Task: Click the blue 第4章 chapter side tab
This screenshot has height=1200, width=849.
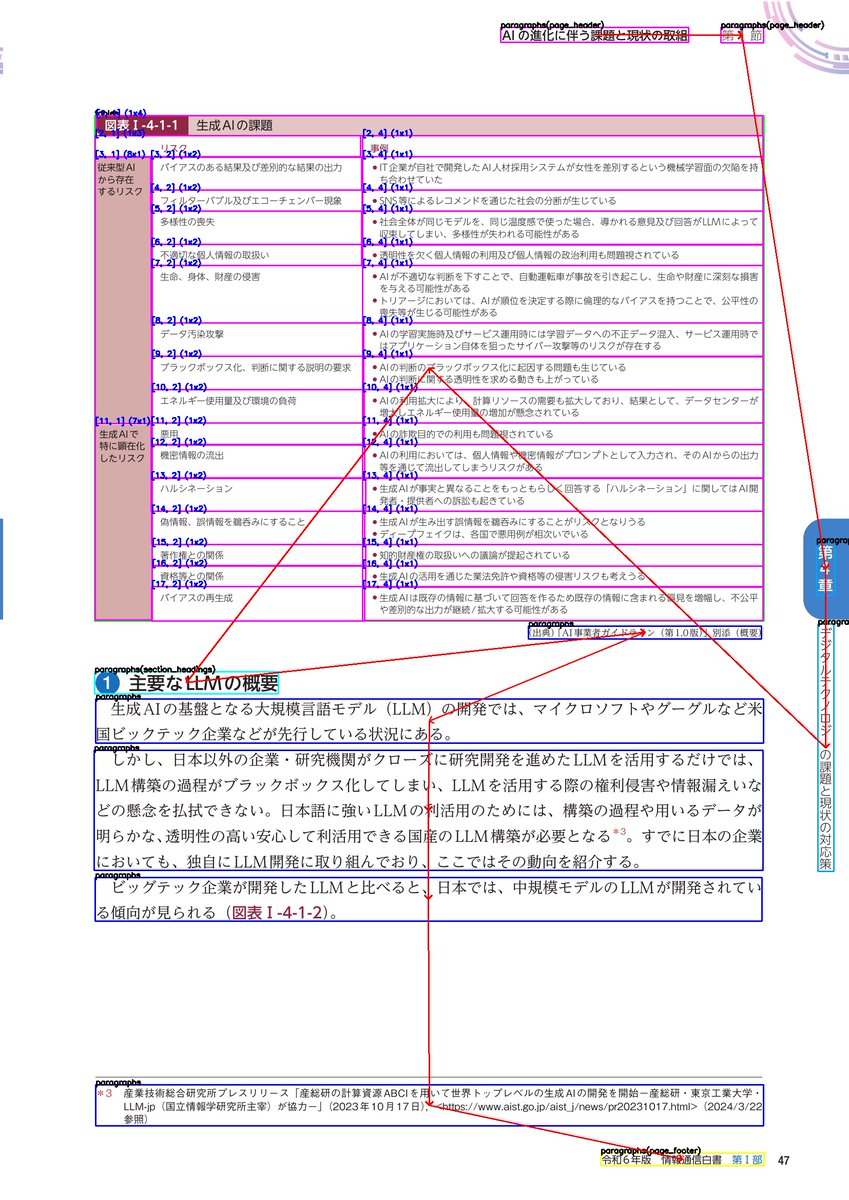Action: click(826, 568)
